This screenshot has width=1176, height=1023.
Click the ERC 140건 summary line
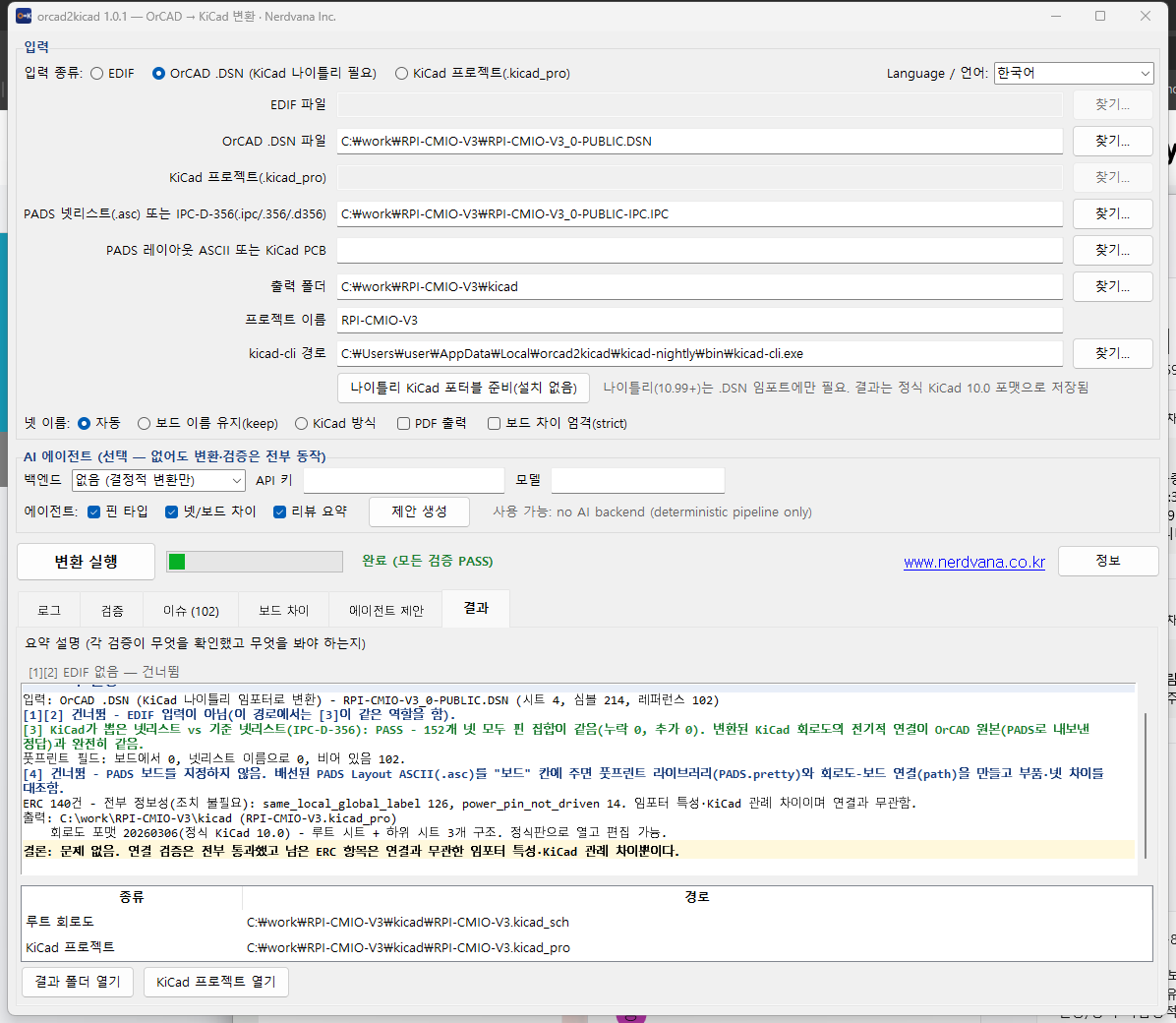(469, 803)
